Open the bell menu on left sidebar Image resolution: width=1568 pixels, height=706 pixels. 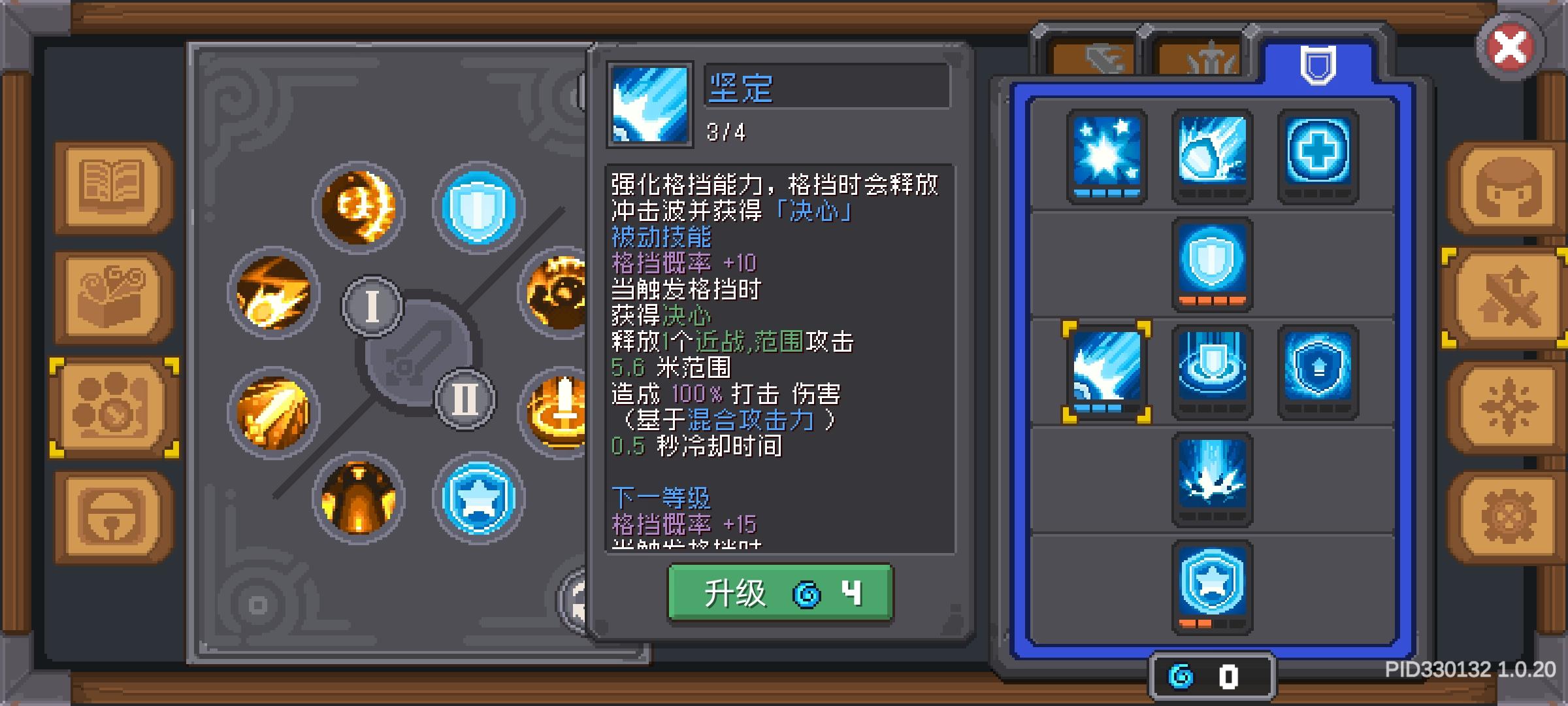click(112, 518)
